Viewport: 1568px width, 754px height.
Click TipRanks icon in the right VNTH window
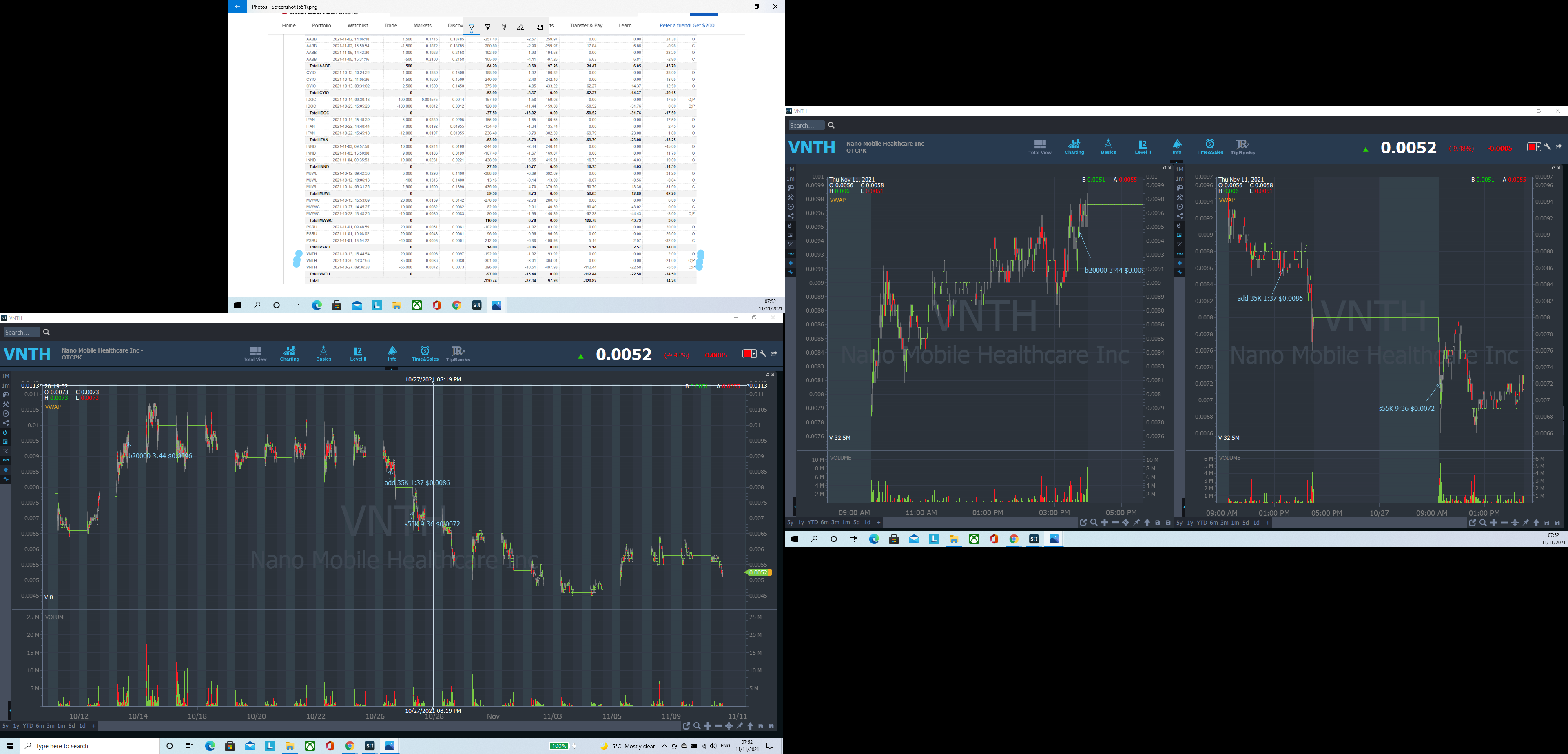click(x=1242, y=147)
